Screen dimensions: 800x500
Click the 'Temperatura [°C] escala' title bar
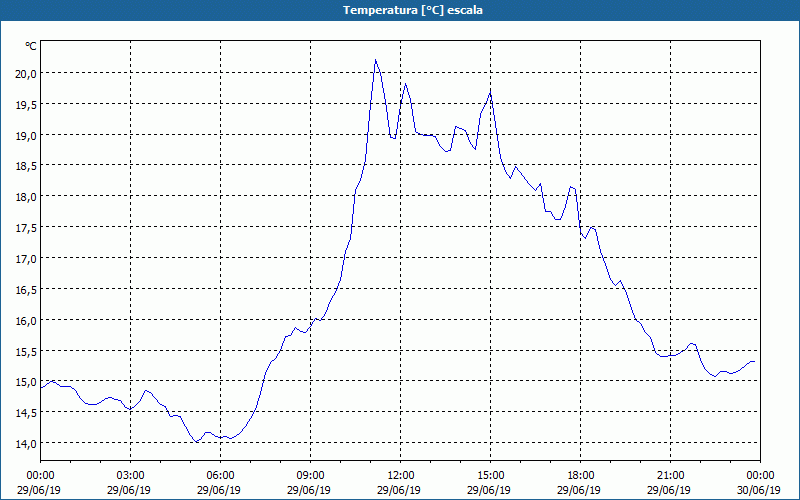pyautogui.click(x=400, y=10)
